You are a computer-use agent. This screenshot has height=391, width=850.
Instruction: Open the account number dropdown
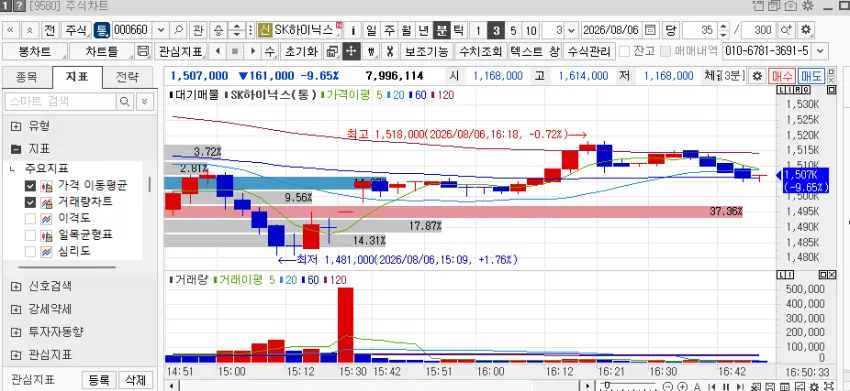[819, 52]
